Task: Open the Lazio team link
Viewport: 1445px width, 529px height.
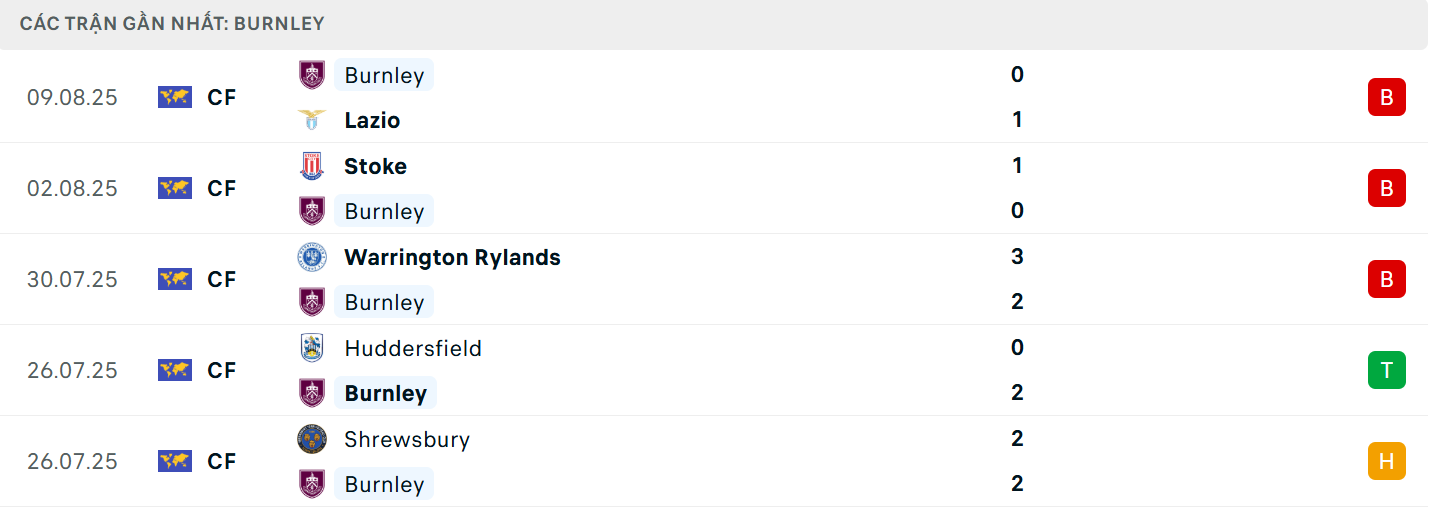Action: pyautogui.click(x=372, y=120)
